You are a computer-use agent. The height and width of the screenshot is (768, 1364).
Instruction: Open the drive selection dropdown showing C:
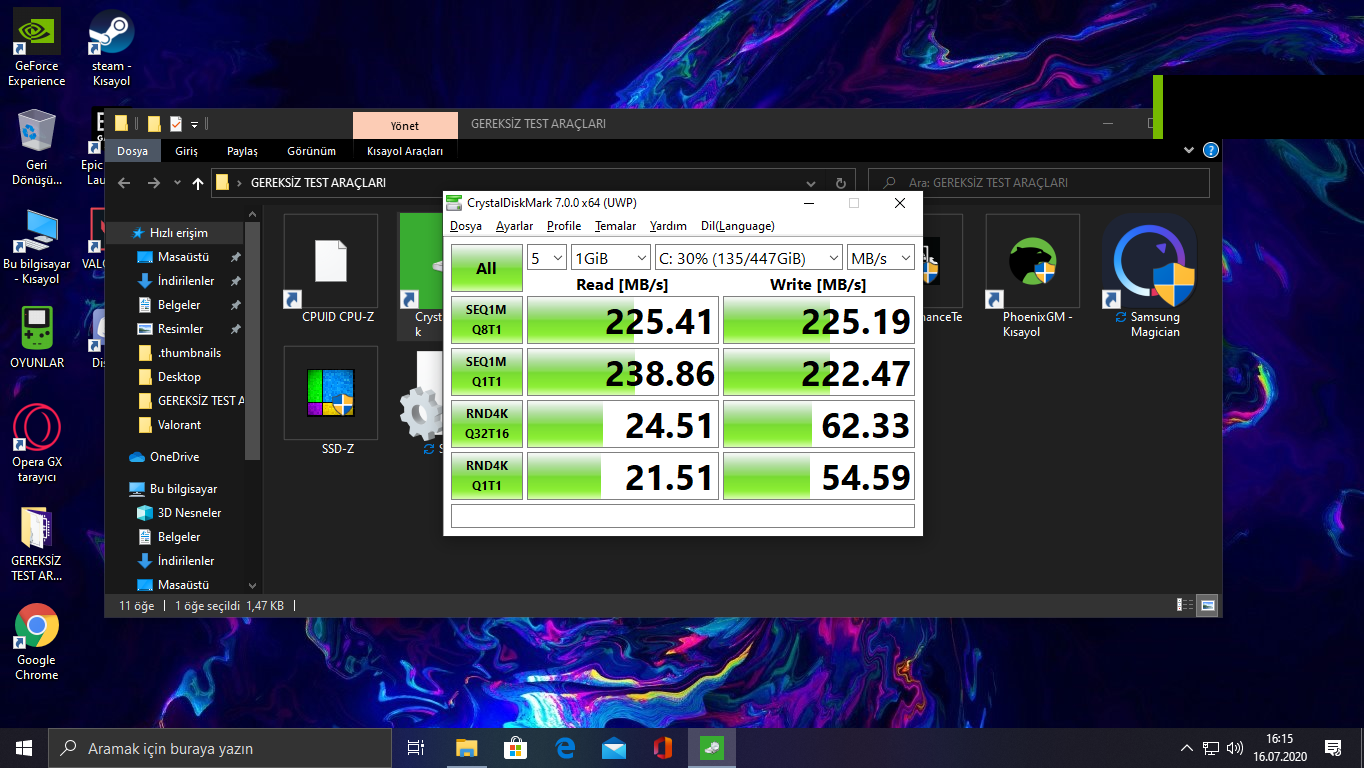point(747,257)
